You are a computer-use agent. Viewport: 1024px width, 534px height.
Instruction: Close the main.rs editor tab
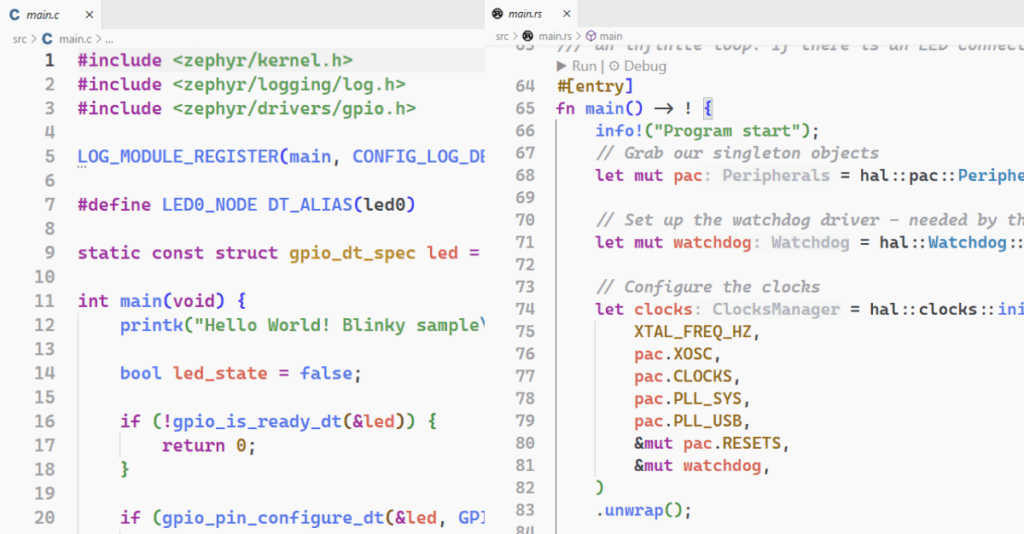tap(568, 14)
